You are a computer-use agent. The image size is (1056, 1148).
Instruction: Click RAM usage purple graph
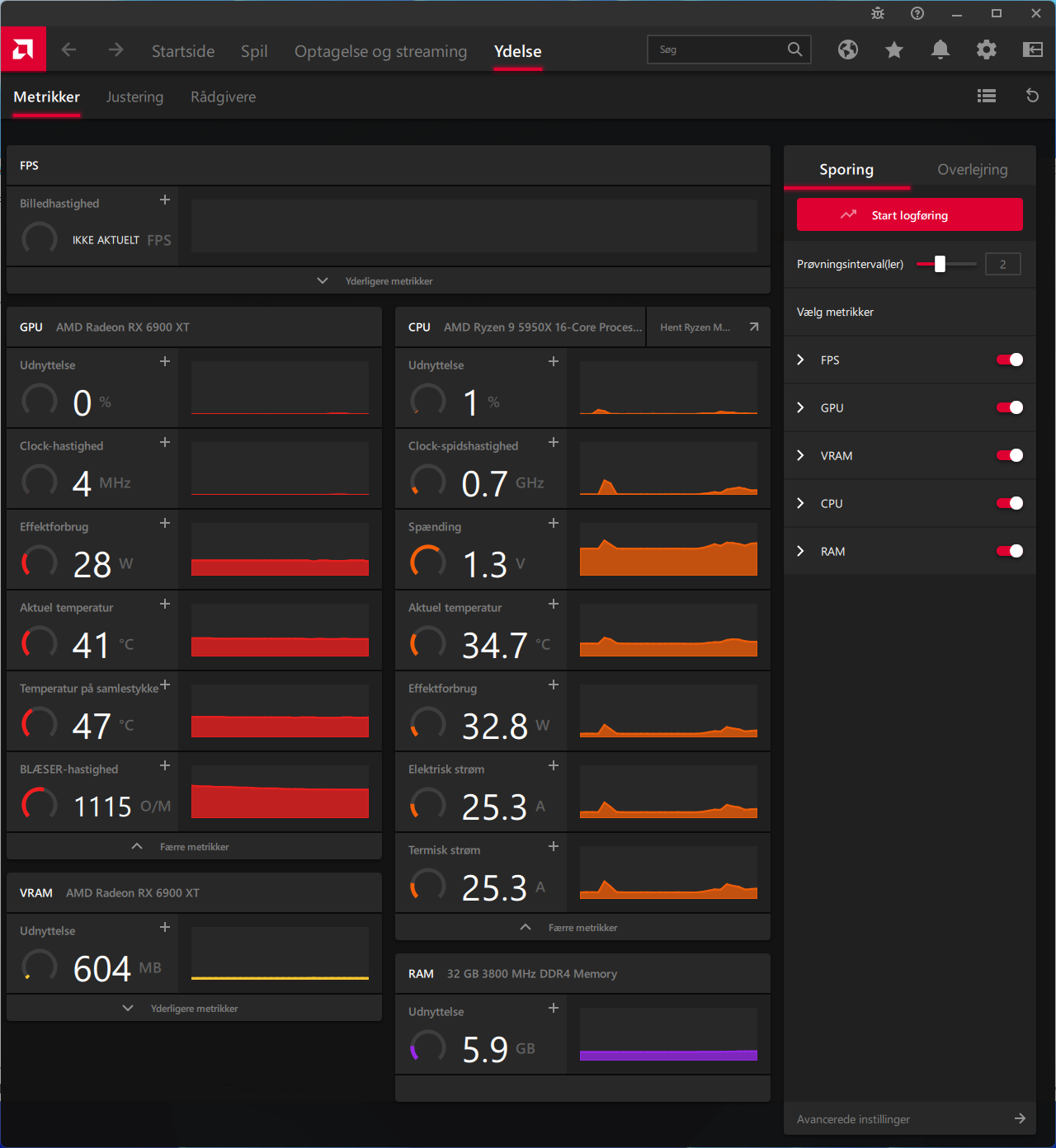point(668,1034)
